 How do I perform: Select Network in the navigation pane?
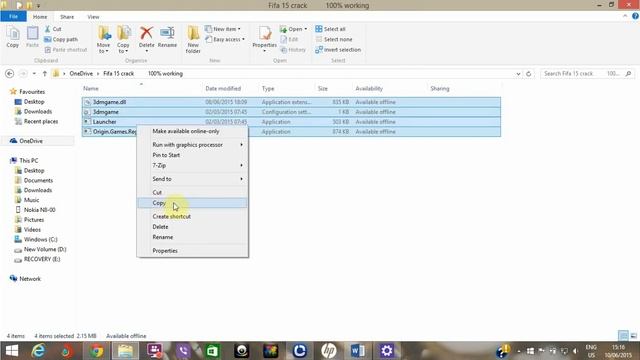(30, 279)
